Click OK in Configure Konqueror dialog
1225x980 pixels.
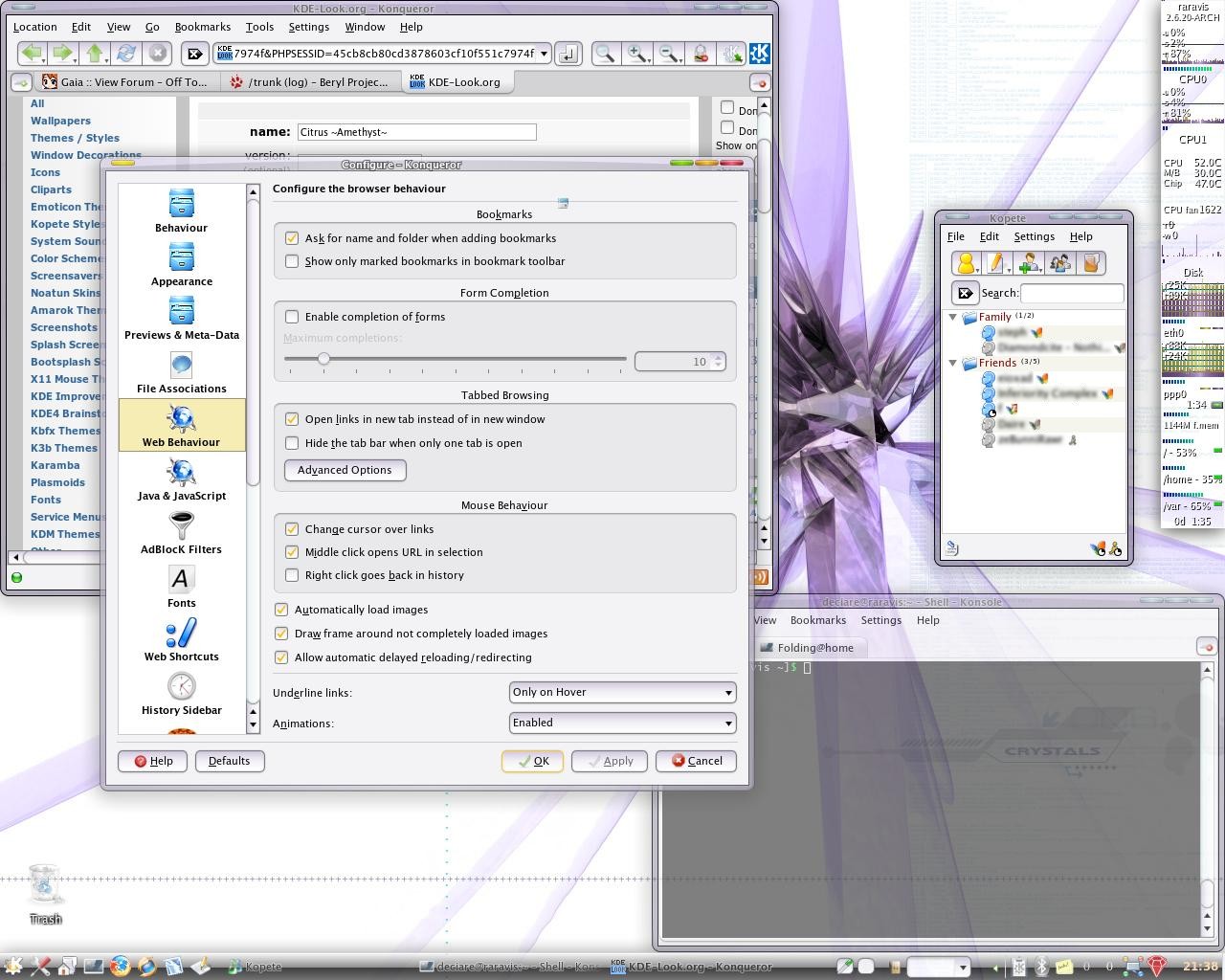(532, 761)
